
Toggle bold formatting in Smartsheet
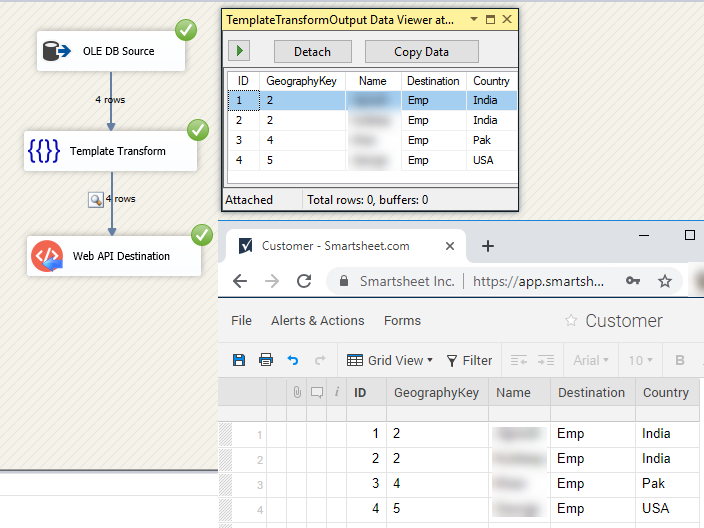[x=680, y=360]
